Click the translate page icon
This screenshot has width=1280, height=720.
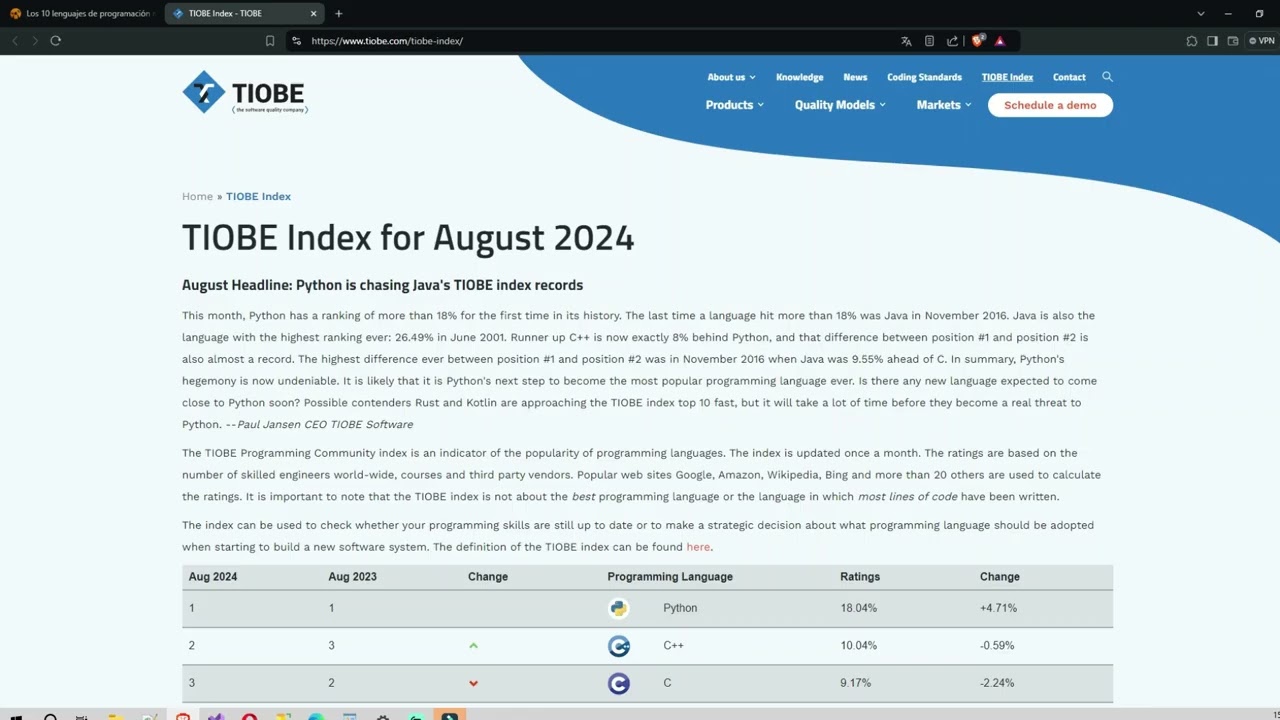click(x=906, y=41)
